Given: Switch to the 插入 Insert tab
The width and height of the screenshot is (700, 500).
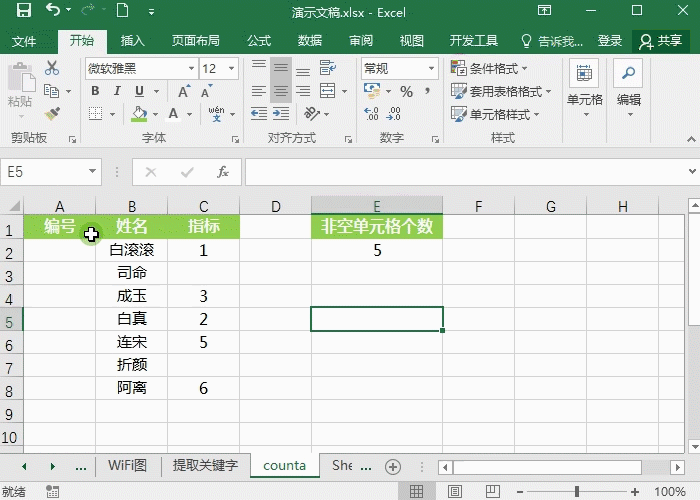Looking at the screenshot, I should (x=133, y=41).
